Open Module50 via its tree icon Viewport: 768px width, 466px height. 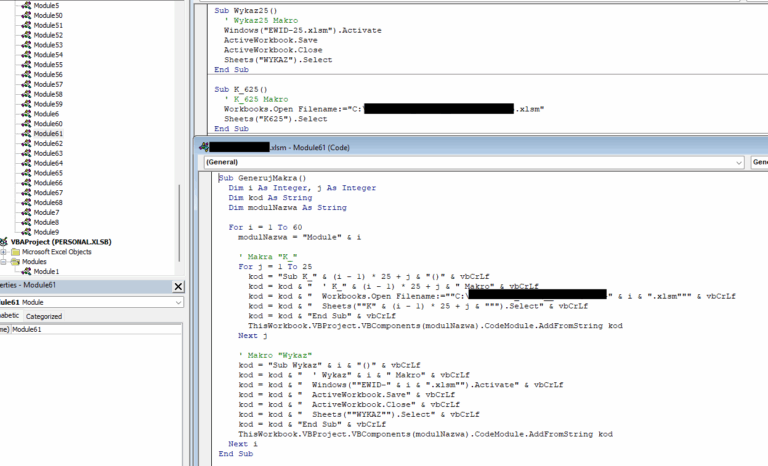[25, 16]
